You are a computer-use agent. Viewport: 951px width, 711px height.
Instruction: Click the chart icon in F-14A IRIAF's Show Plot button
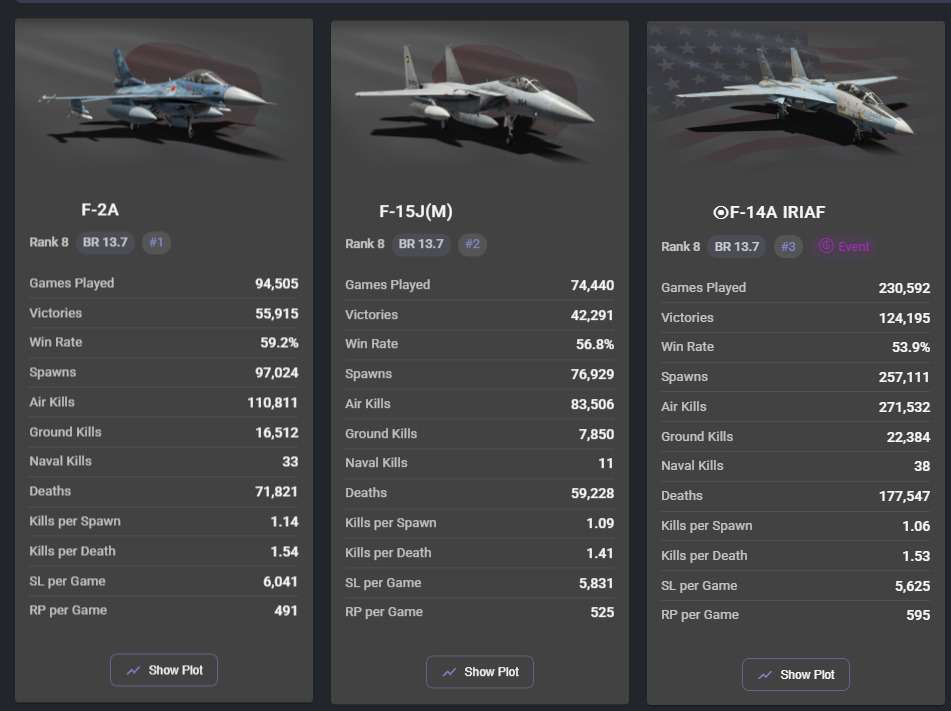point(765,675)
